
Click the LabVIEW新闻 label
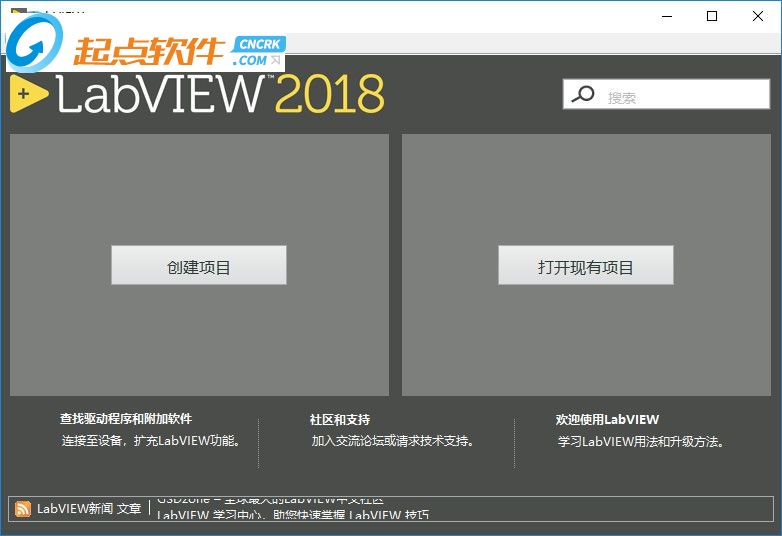pyautogui.click(x=75, y=509)
